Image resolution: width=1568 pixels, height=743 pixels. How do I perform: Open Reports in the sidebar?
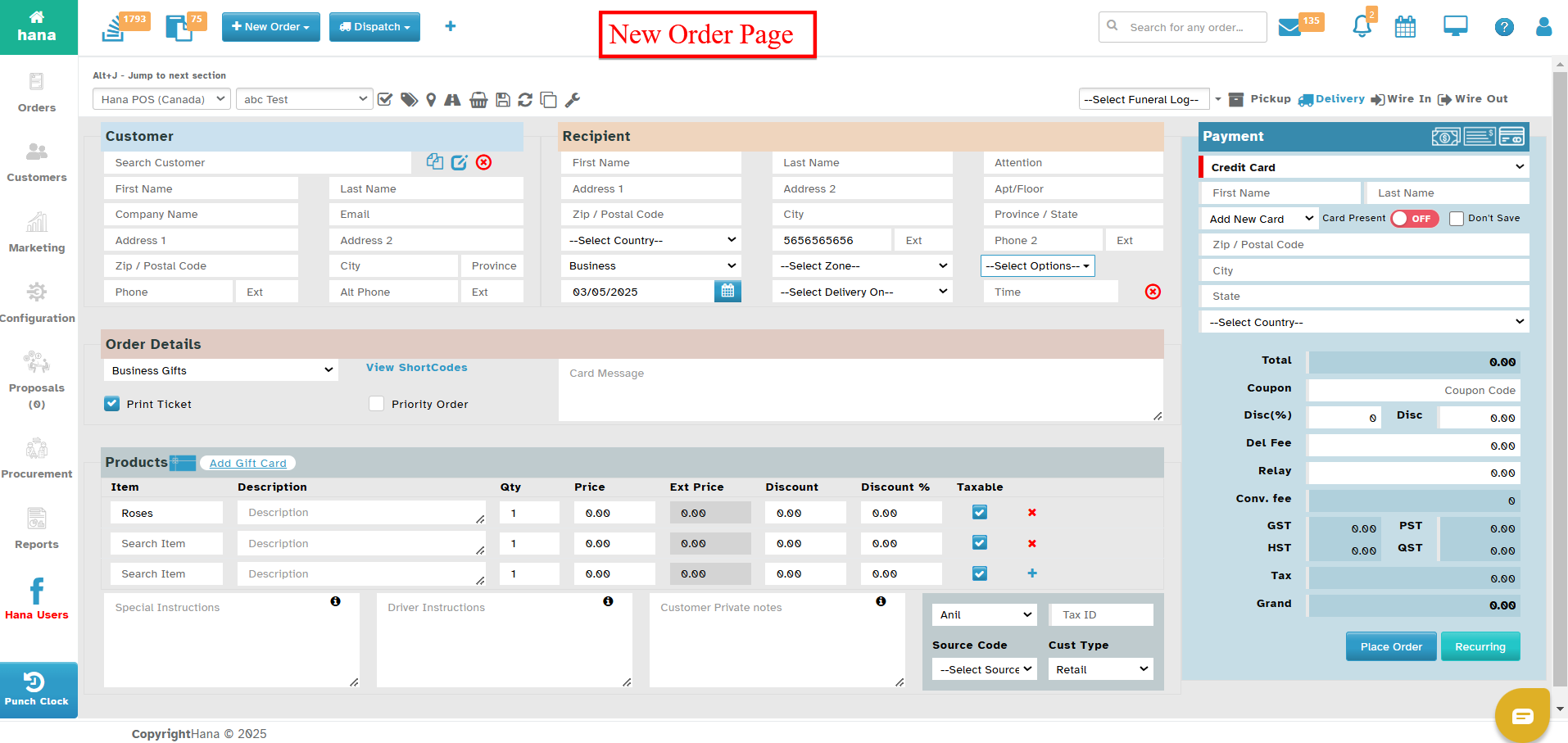click(x=37, y=529)
